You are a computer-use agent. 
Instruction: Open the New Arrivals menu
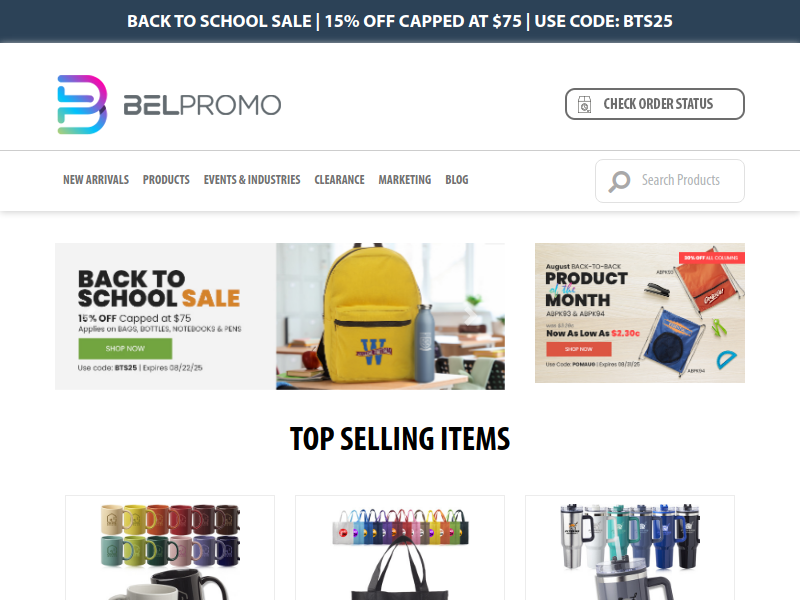(x=96, y=180)
